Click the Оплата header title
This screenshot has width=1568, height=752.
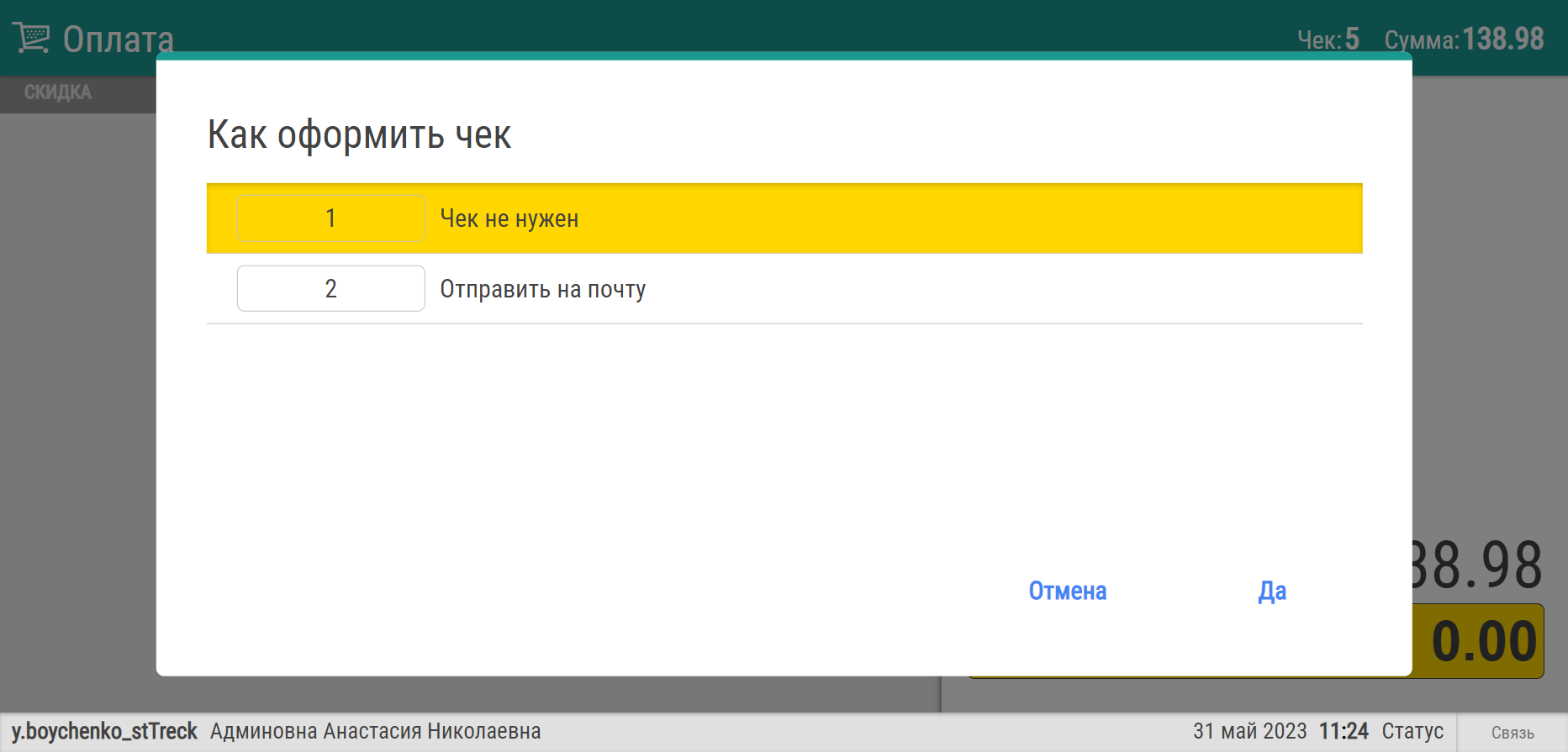[x=119, y=39]
